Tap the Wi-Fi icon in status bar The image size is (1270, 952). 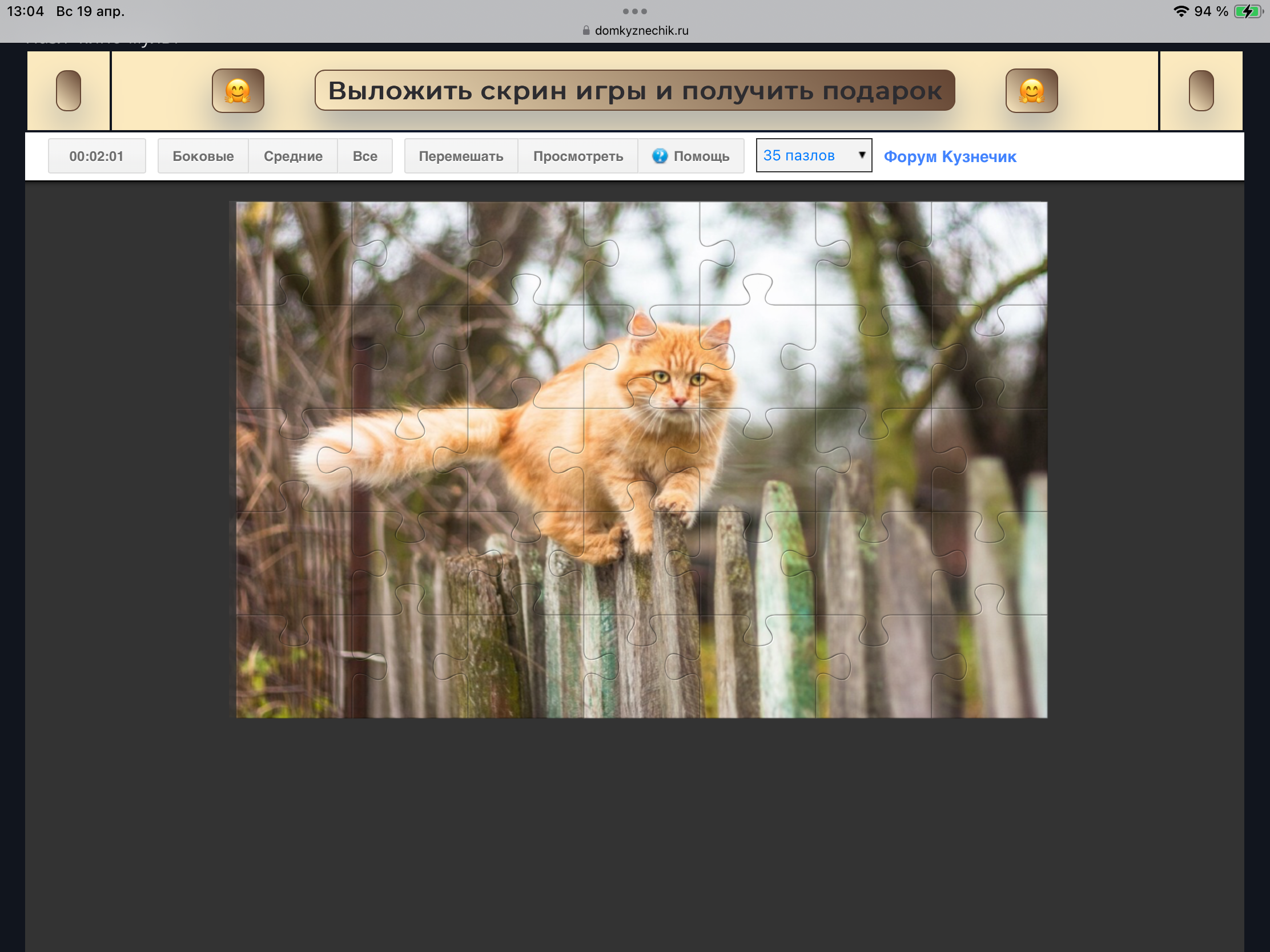click(x=1180, y=11)
